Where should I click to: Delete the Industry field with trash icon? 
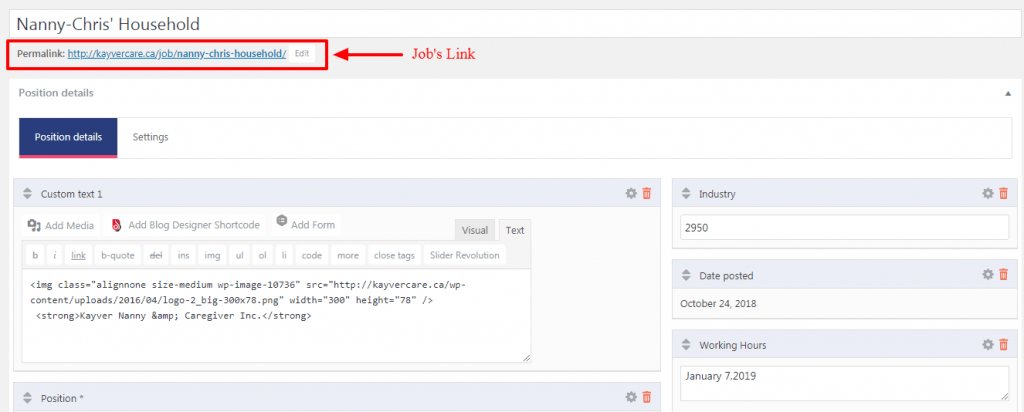click(1004, 194)
